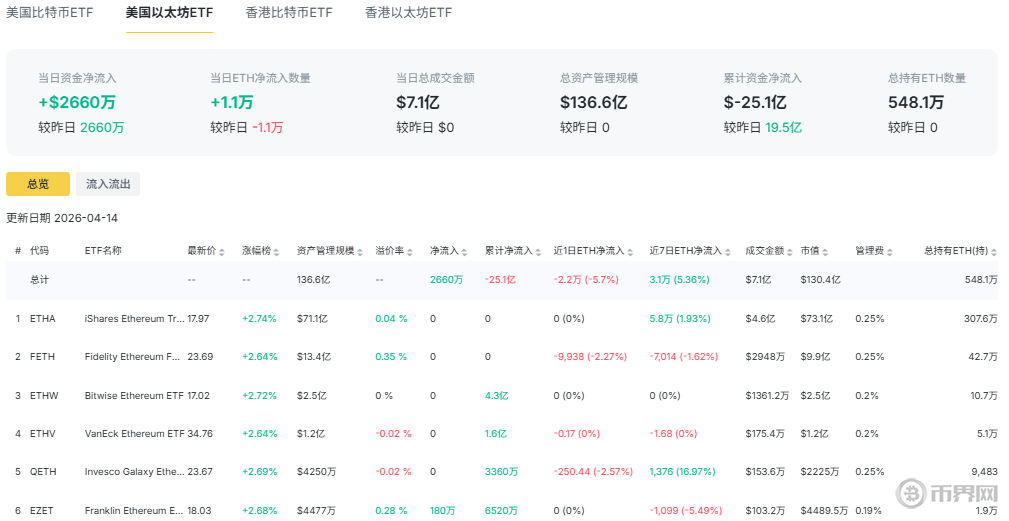
Task: Sort by 市值 column arrows
Action: pos(825,251)
